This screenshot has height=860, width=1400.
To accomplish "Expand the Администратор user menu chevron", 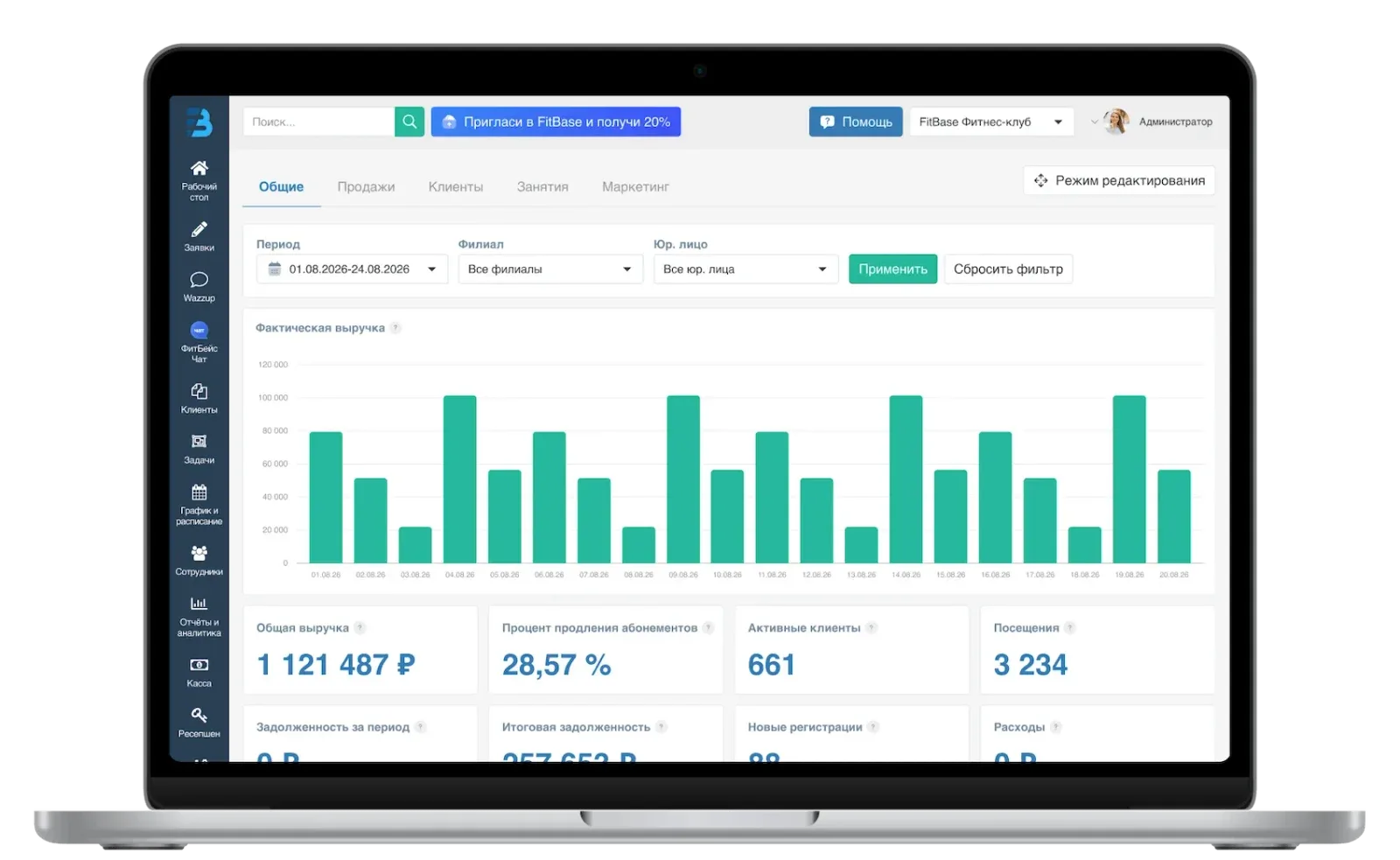I will click(x=1095, y=122).
